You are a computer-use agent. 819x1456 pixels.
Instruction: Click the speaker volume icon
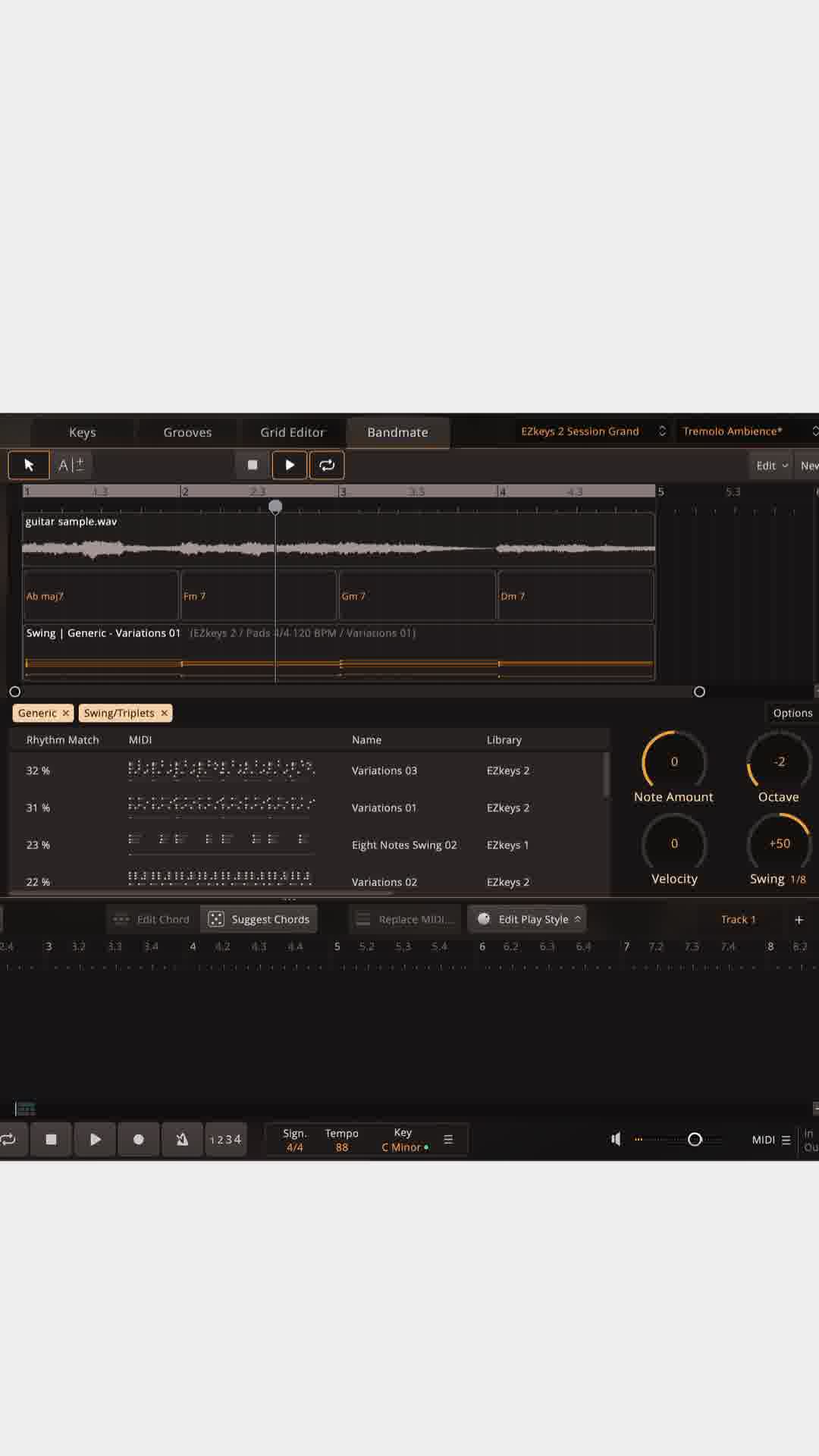616,1139
